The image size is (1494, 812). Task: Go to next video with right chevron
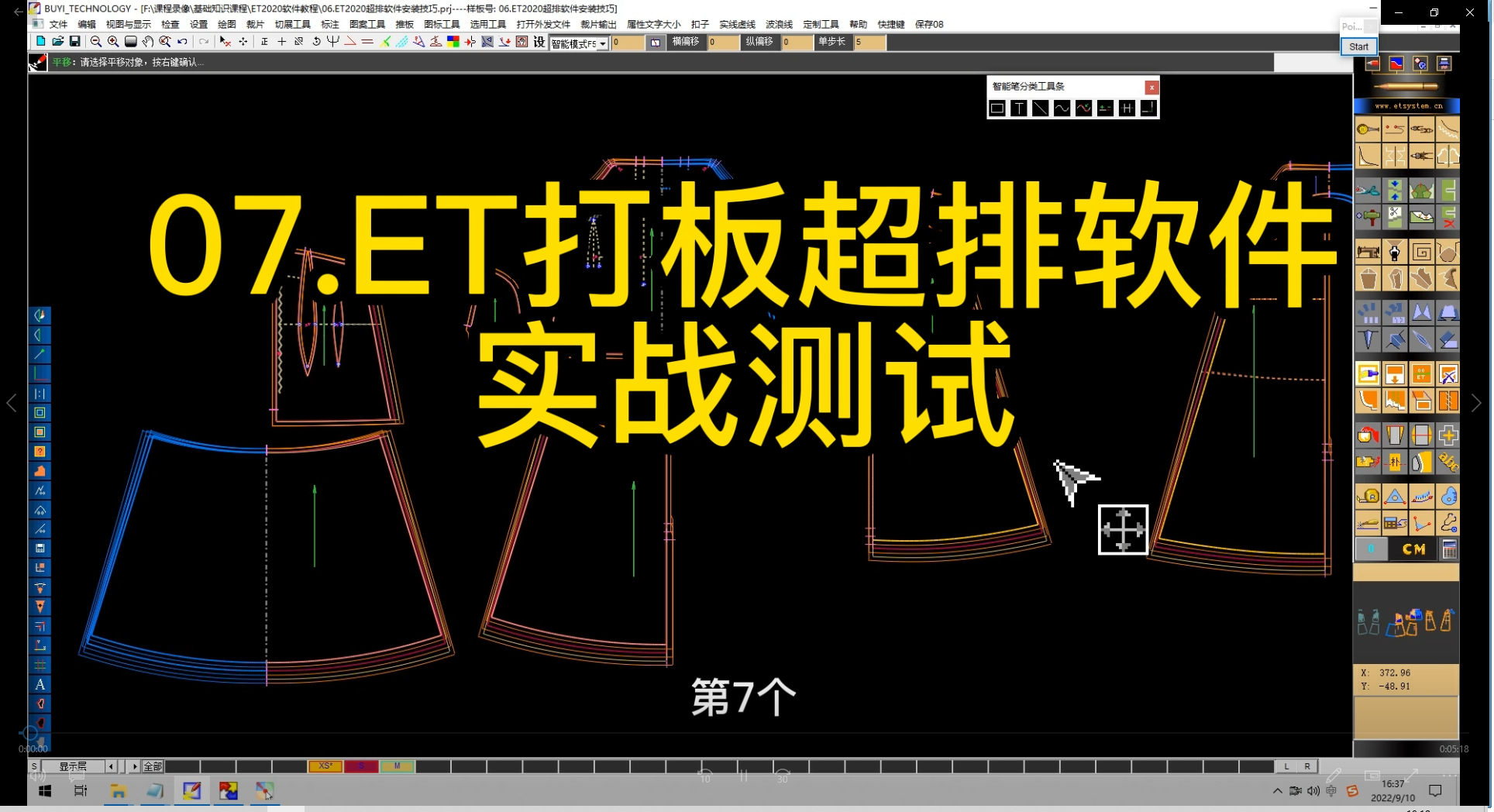tap(1475, 403)
